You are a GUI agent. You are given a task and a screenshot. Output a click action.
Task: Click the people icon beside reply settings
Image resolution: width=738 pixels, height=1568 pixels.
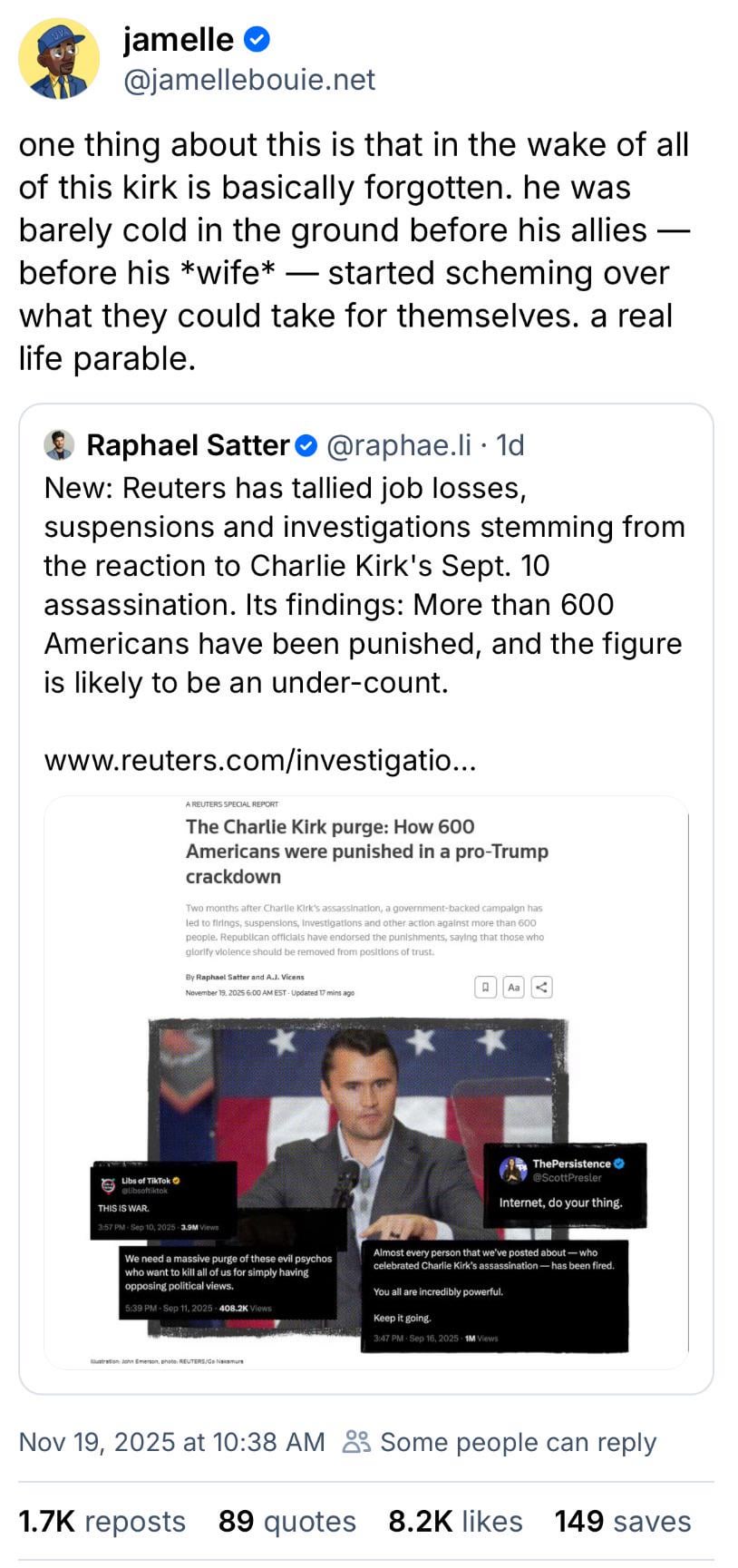click(x=356, y=1442)
